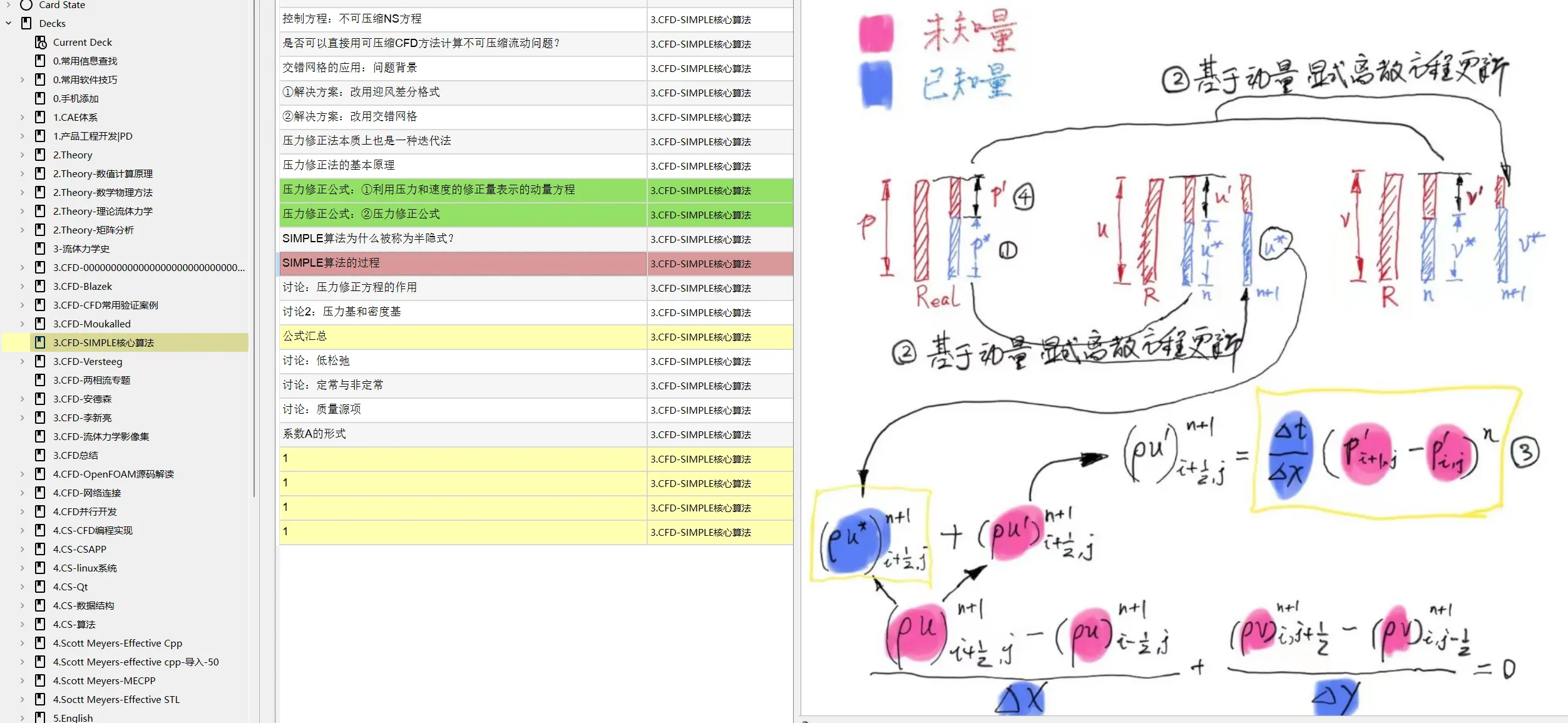This screenshot has height=723, width=1568.
Task: Select the 4.Scott Meyers-MECPP deck
Action: pyautogui.click(x=104, y=680)
